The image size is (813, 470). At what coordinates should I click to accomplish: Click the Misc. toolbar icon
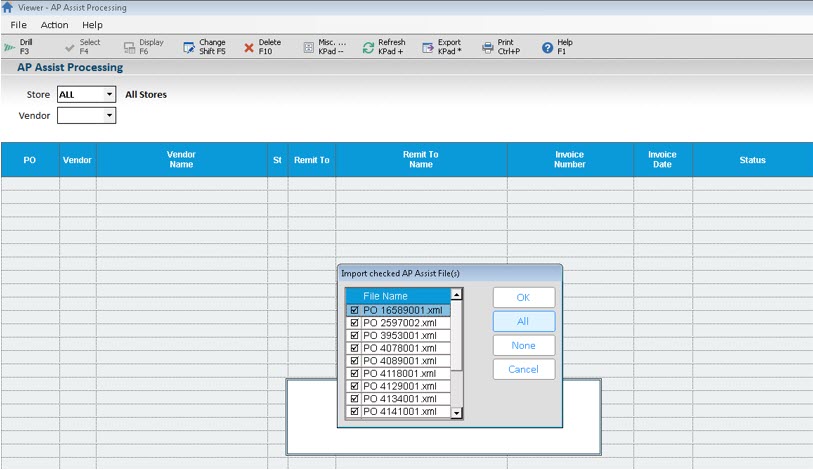(x=308, y=47)
